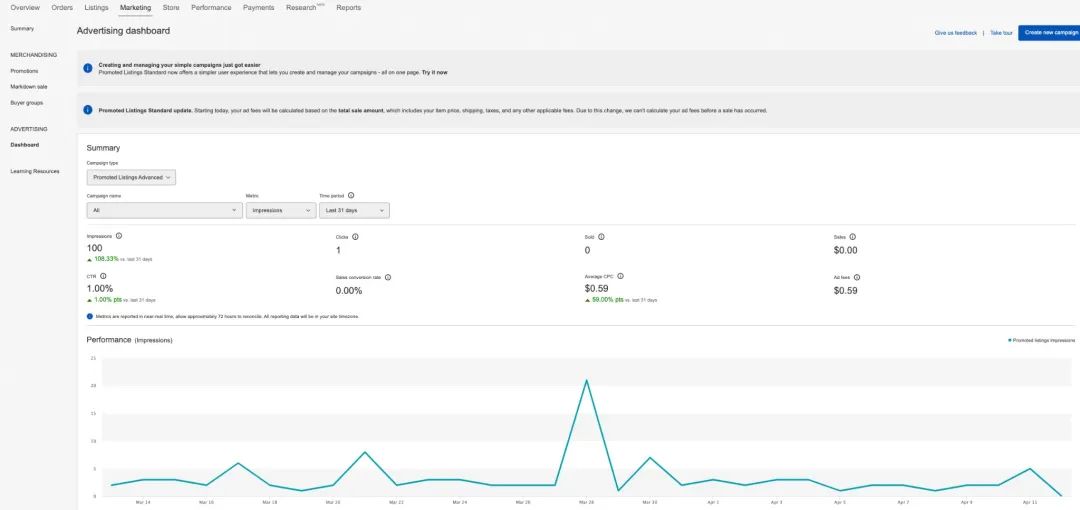Click the Clicks info icon
Screen dimensions: 1080x510
[355, 237]
